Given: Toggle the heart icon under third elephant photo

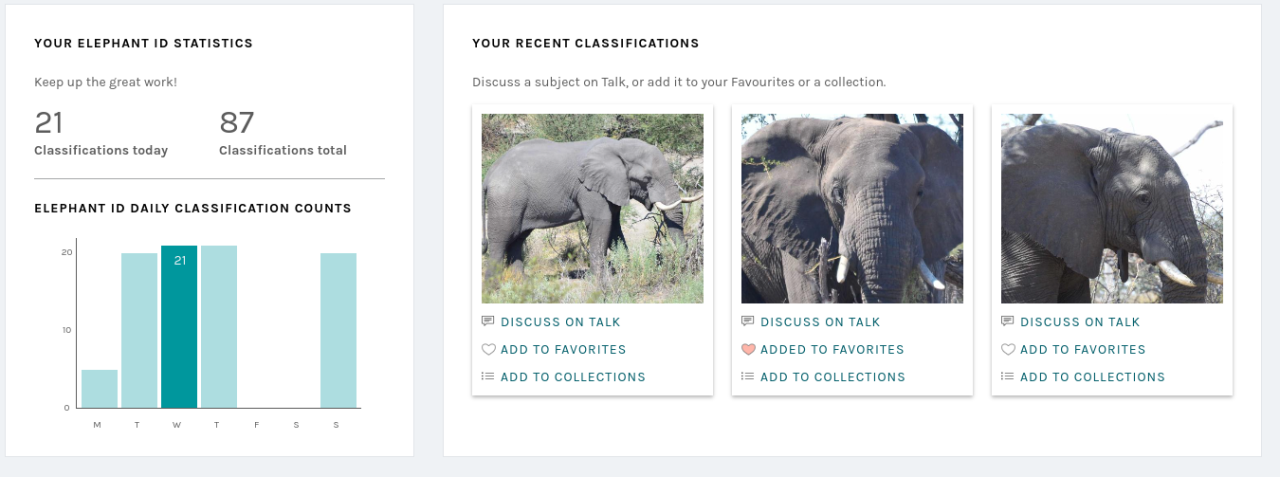Looking at the screenshot, I should [1008, 350].
